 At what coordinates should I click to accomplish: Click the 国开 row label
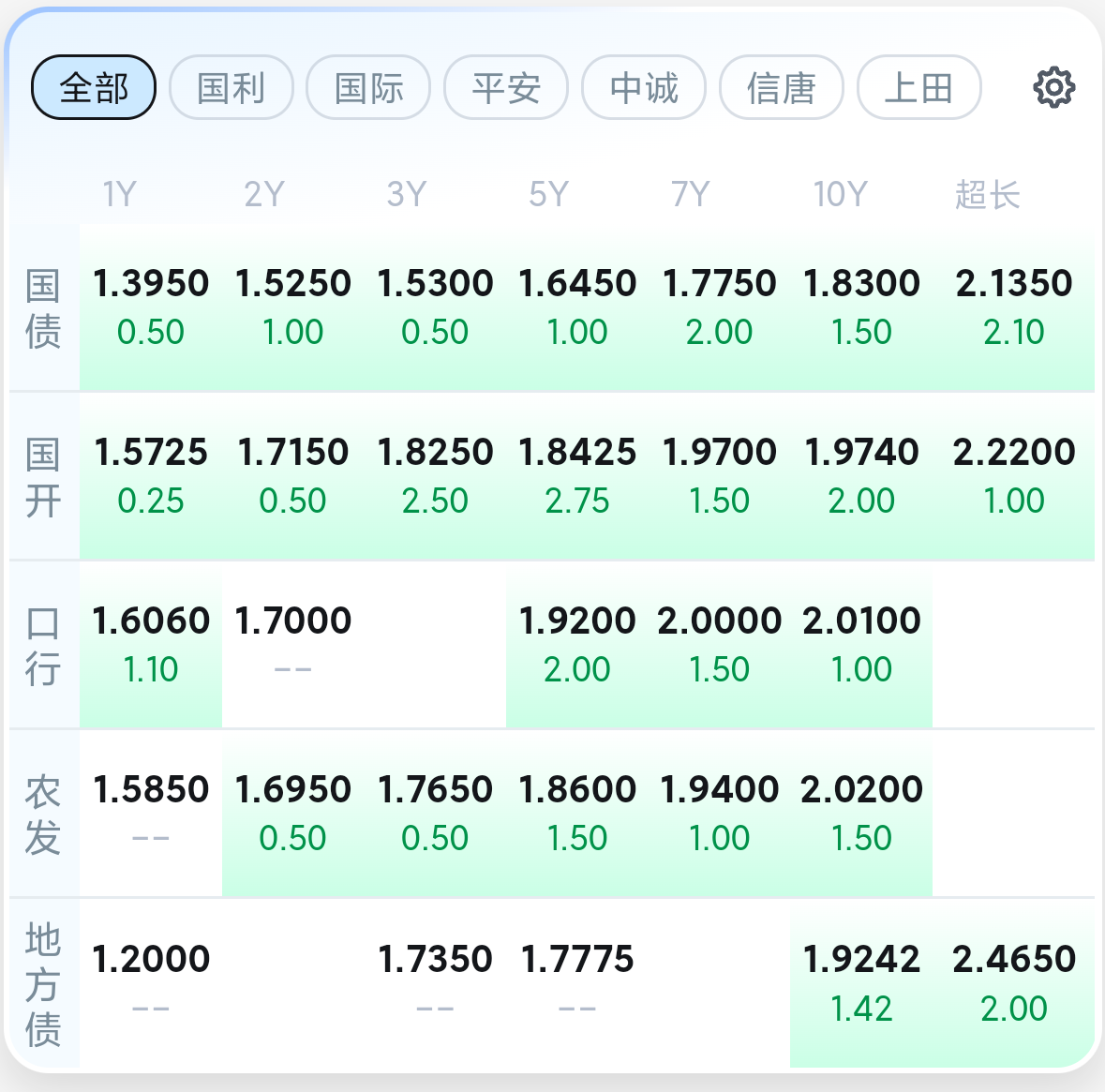pyautogui.click(x=43, y=477)
